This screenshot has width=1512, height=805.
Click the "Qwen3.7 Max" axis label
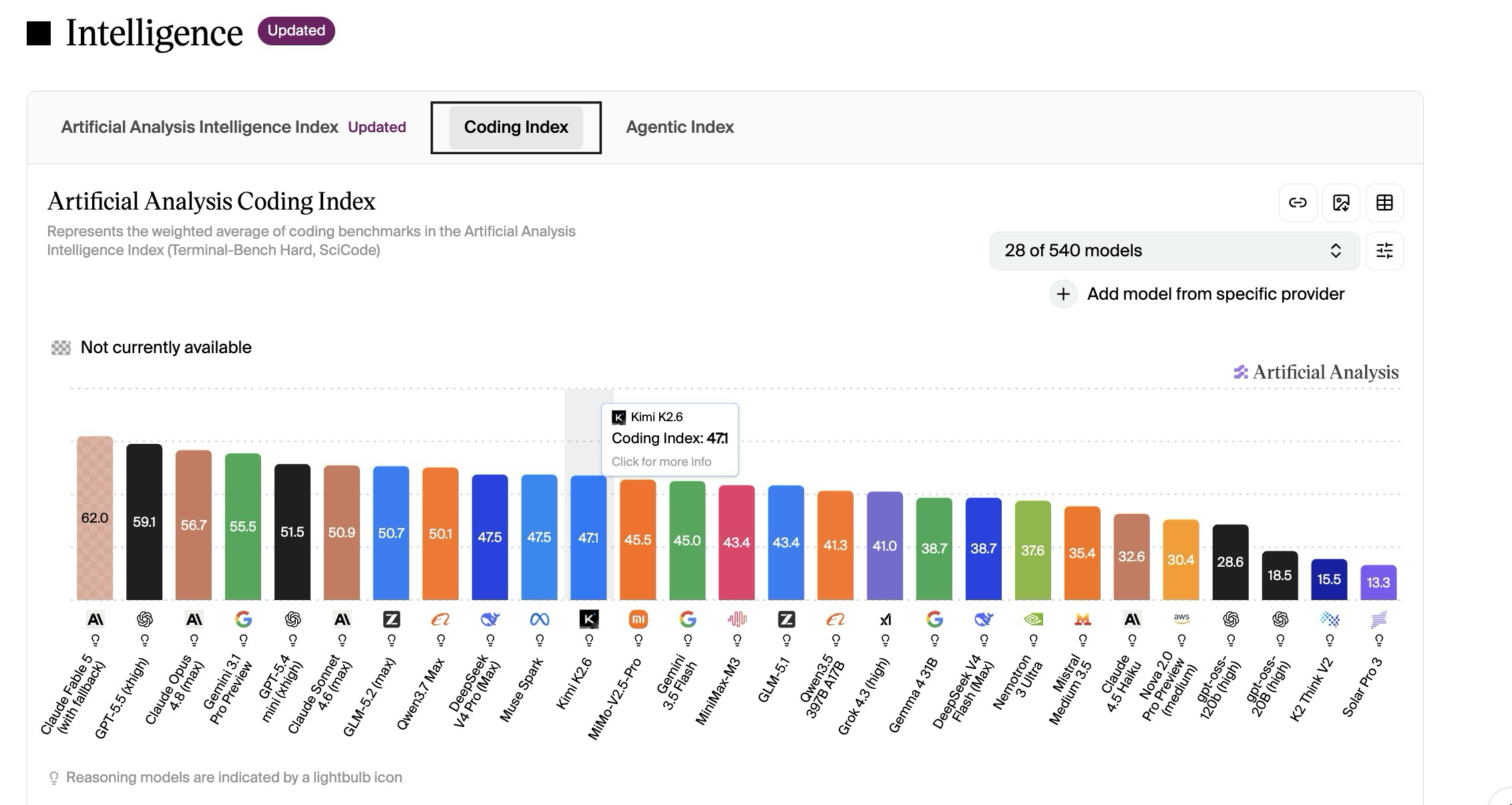click(421, 694)
